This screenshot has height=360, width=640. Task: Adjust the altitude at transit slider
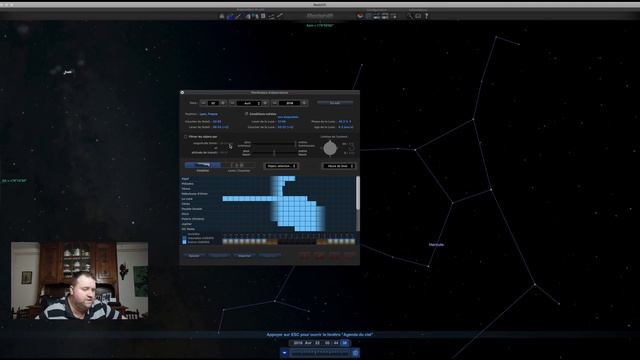(x=273, y=153)
